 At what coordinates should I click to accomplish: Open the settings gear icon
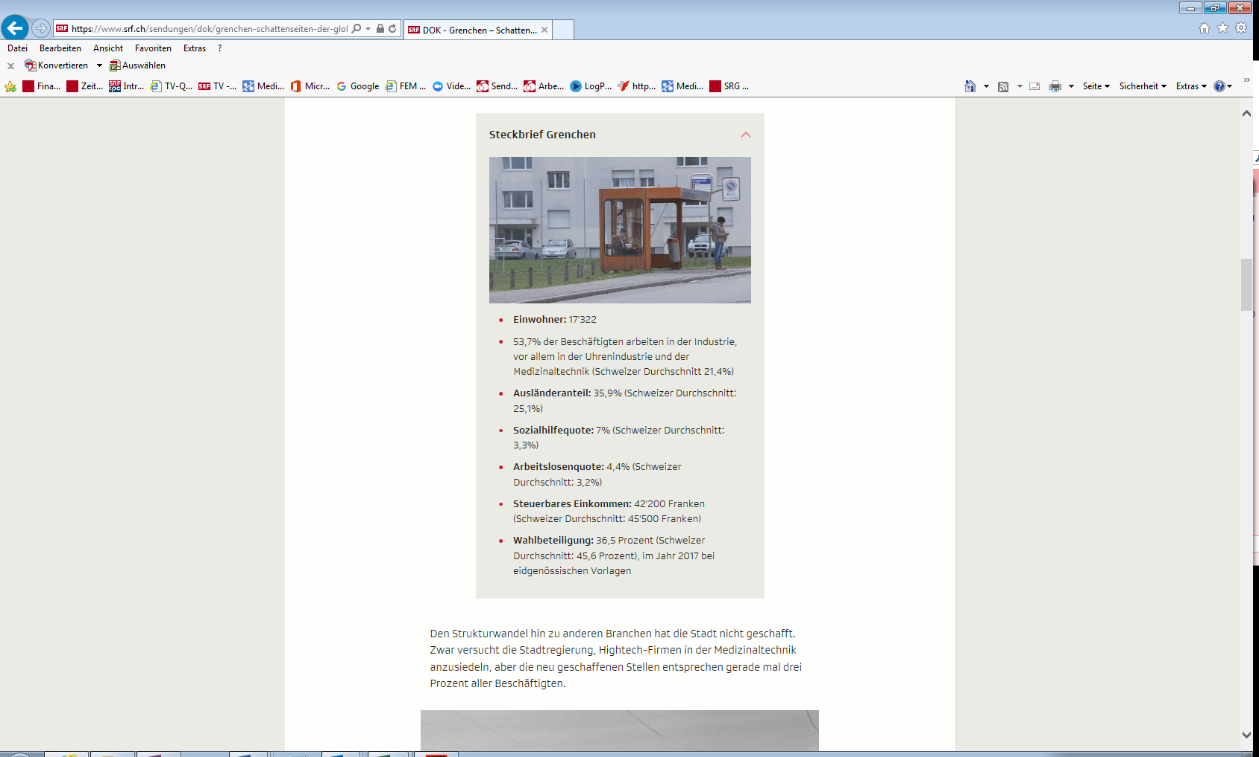(1241, 28)
